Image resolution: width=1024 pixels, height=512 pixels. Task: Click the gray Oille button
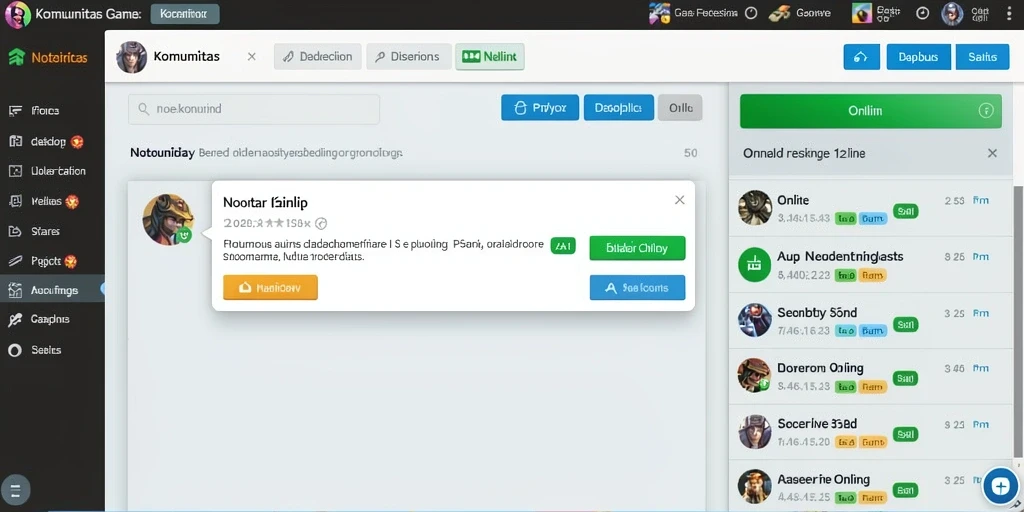click(680, 108)
